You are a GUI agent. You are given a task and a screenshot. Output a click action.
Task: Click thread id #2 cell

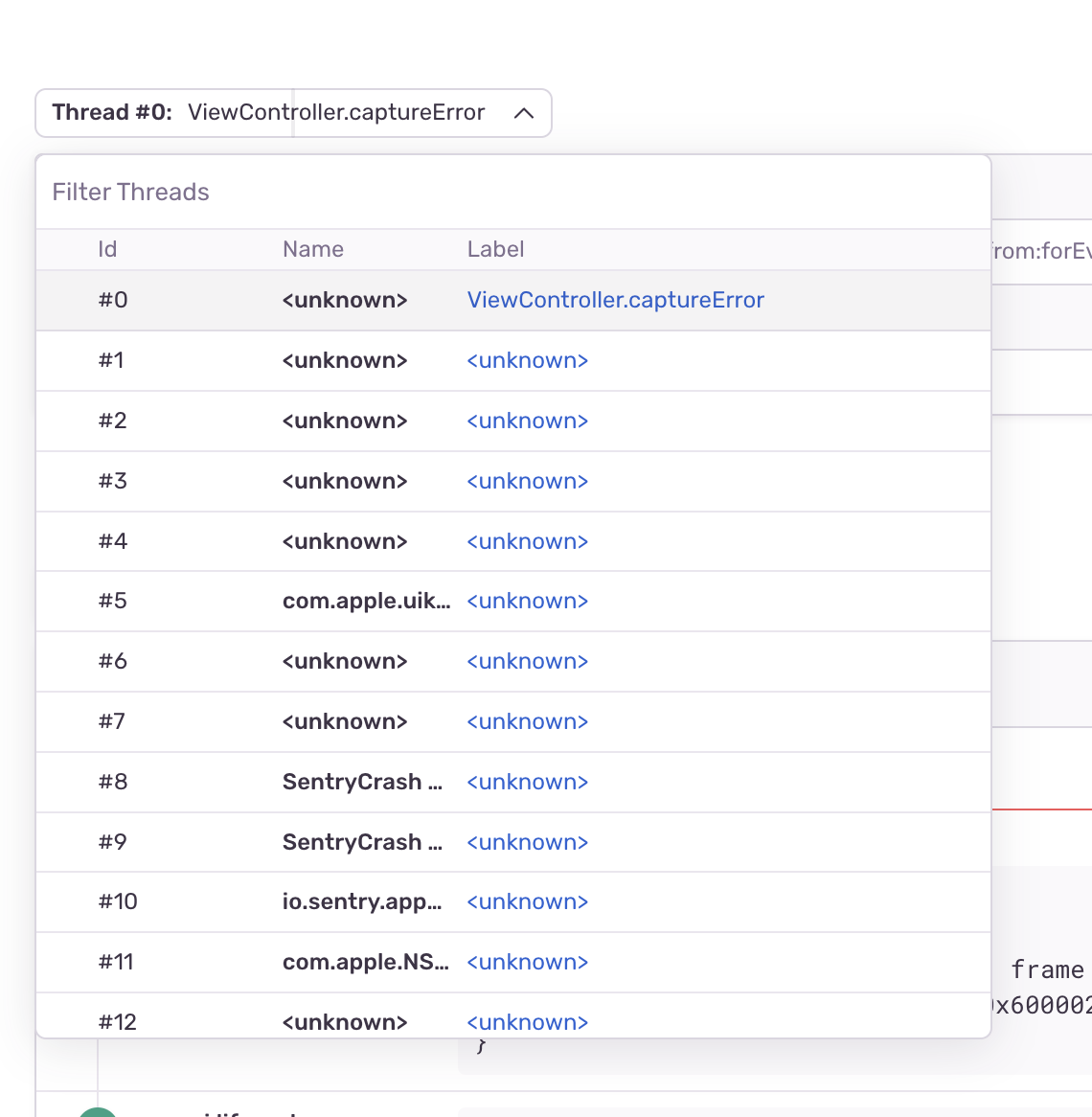(x=112, y=421)
